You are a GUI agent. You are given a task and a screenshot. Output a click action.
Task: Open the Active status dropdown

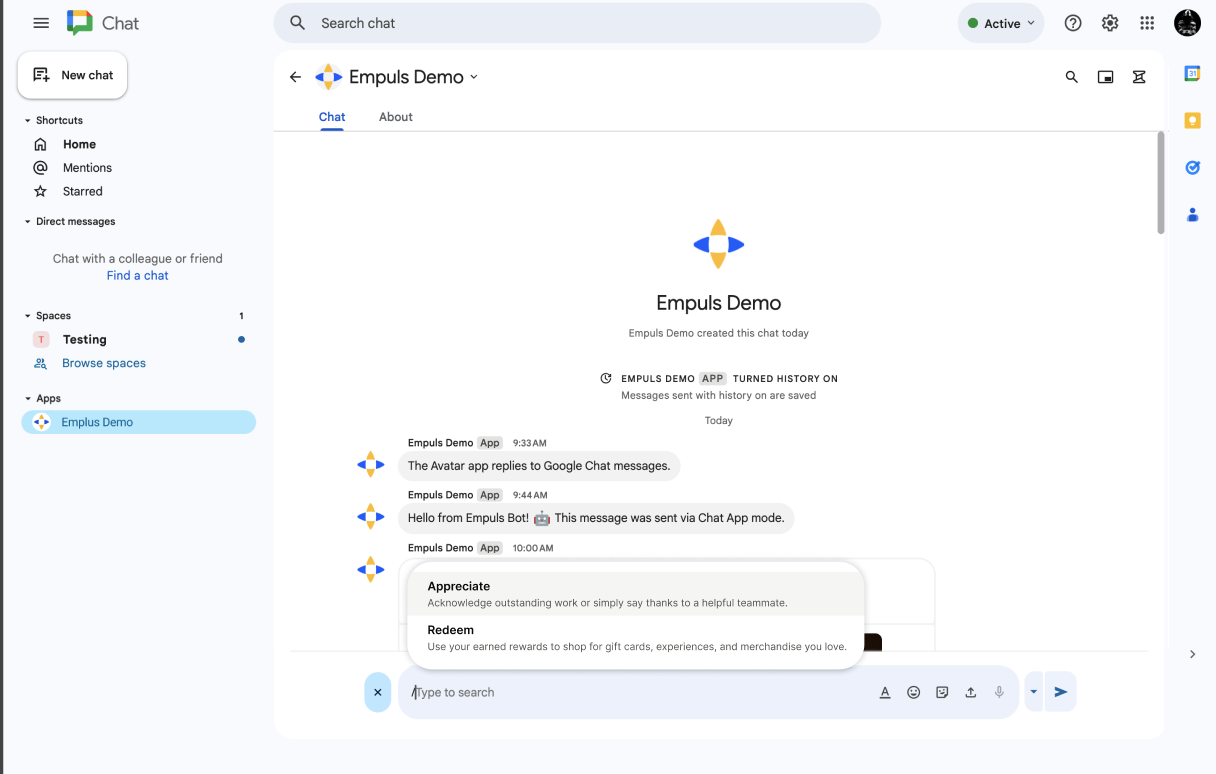1001,23
